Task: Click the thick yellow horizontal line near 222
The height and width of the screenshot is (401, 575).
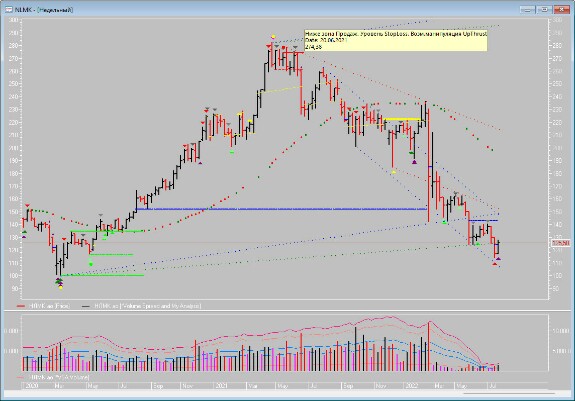Action: [x=402, y=119]
